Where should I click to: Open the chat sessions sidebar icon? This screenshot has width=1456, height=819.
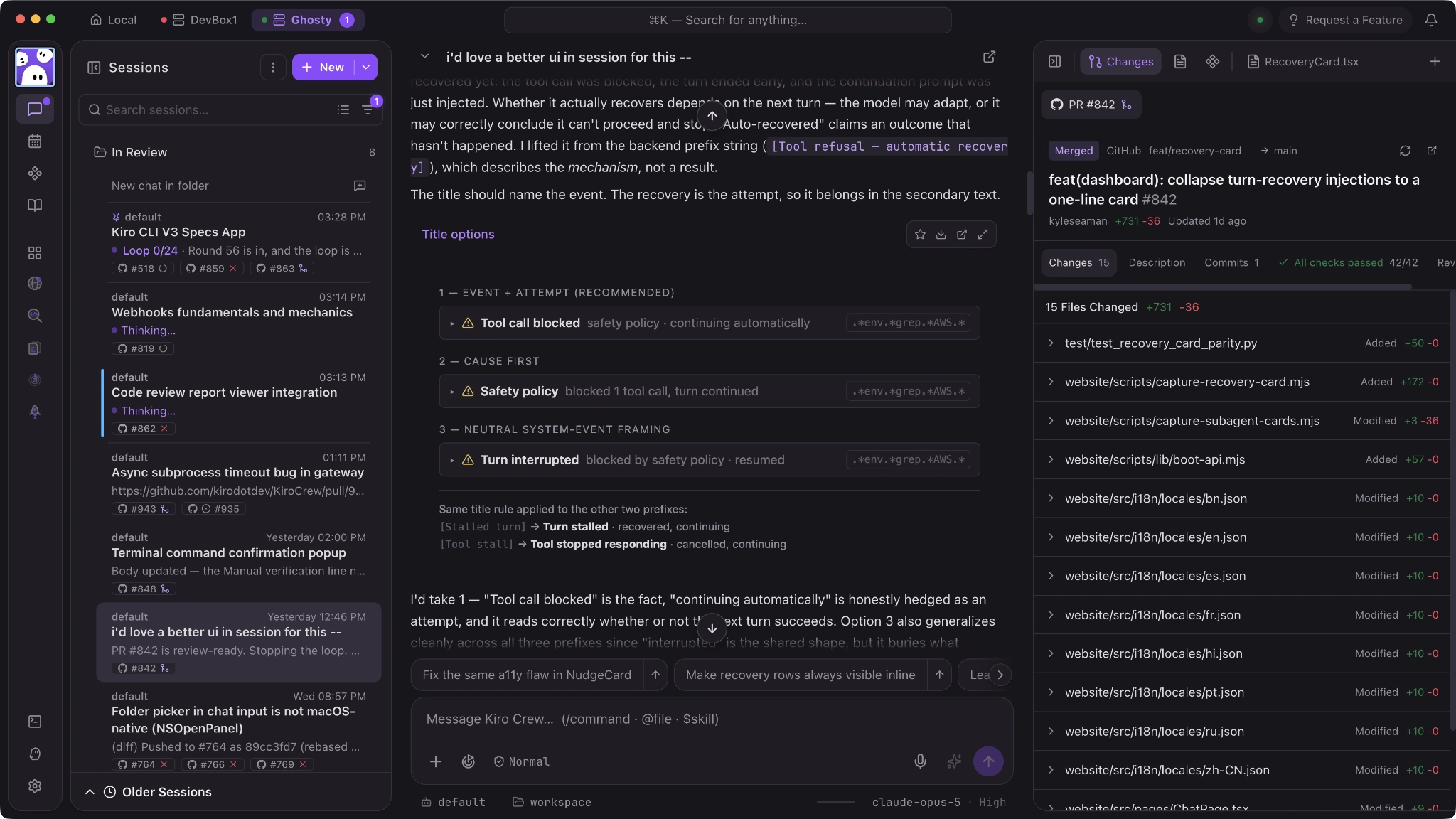click(35, 109)
